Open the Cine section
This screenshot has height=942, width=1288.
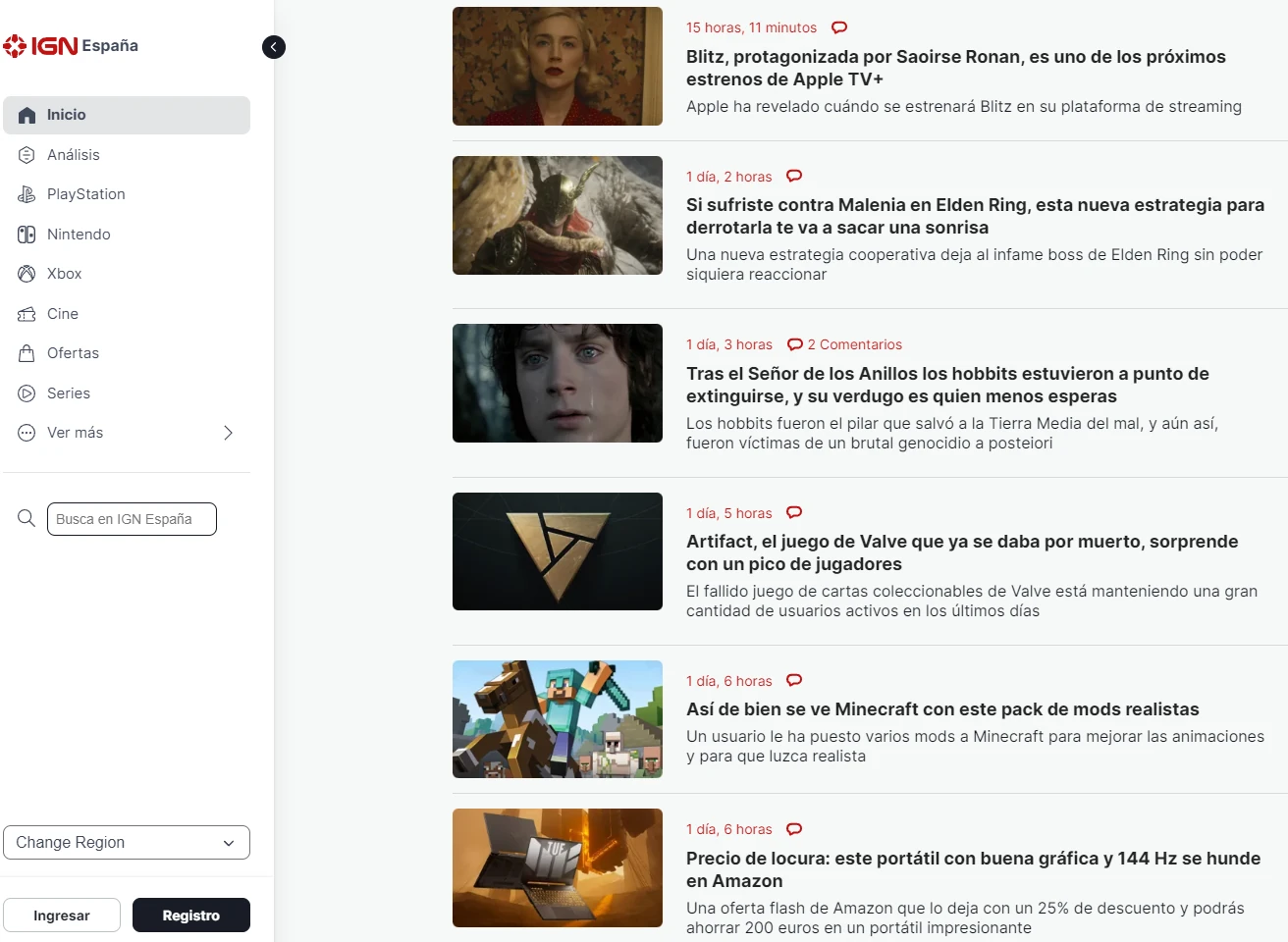coord(63,314)
